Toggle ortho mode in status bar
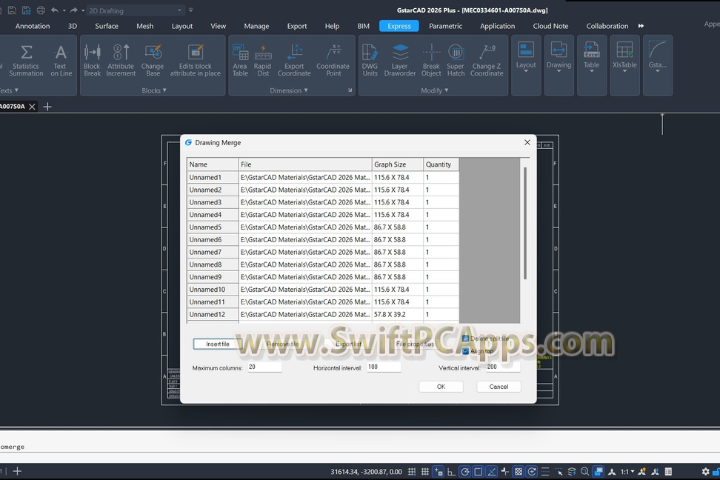 click(x=451, y=471)
